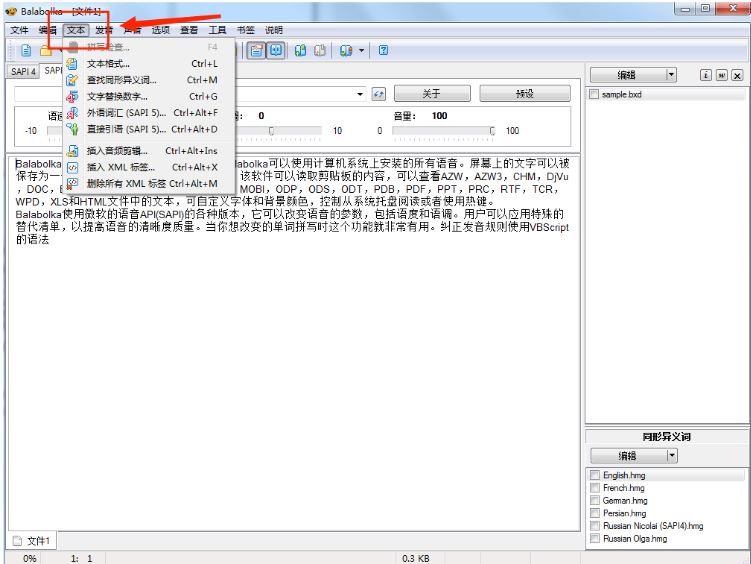Choose 删除所有 XML 标签 from the menu

click(148, 183)
